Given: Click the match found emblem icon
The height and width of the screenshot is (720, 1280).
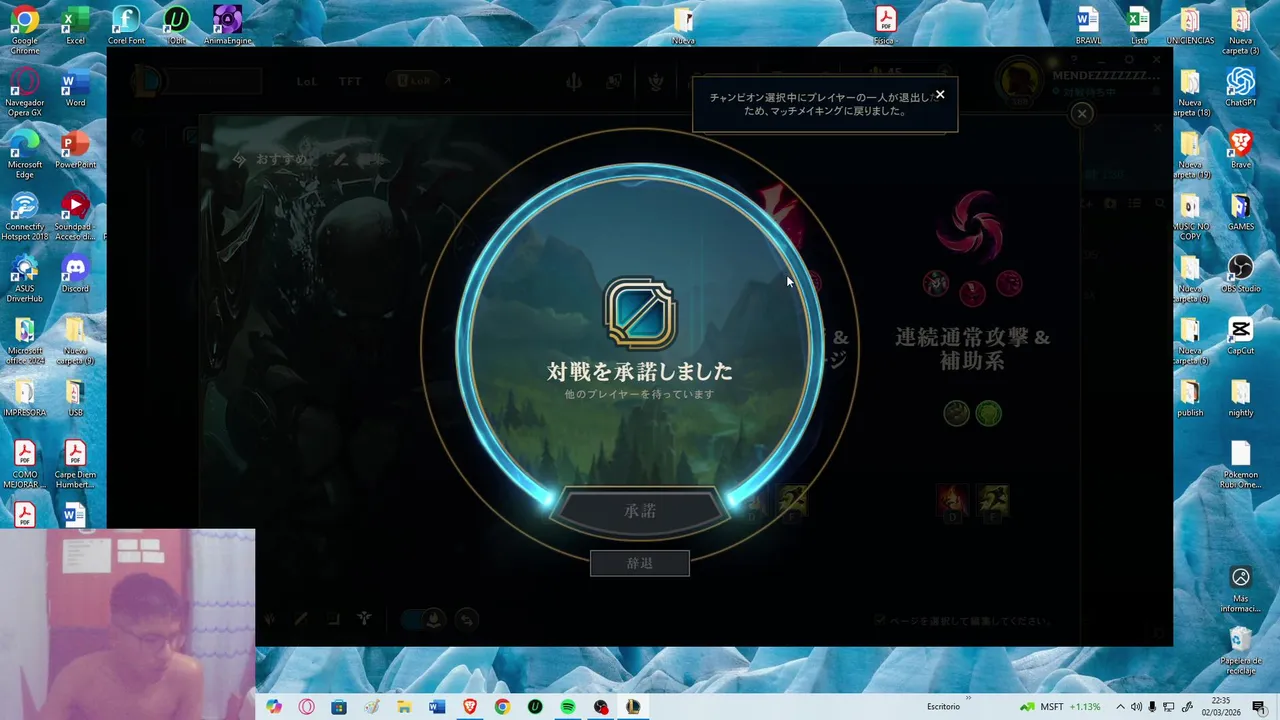Looking at the screenshot, I should tap(640, 314).
